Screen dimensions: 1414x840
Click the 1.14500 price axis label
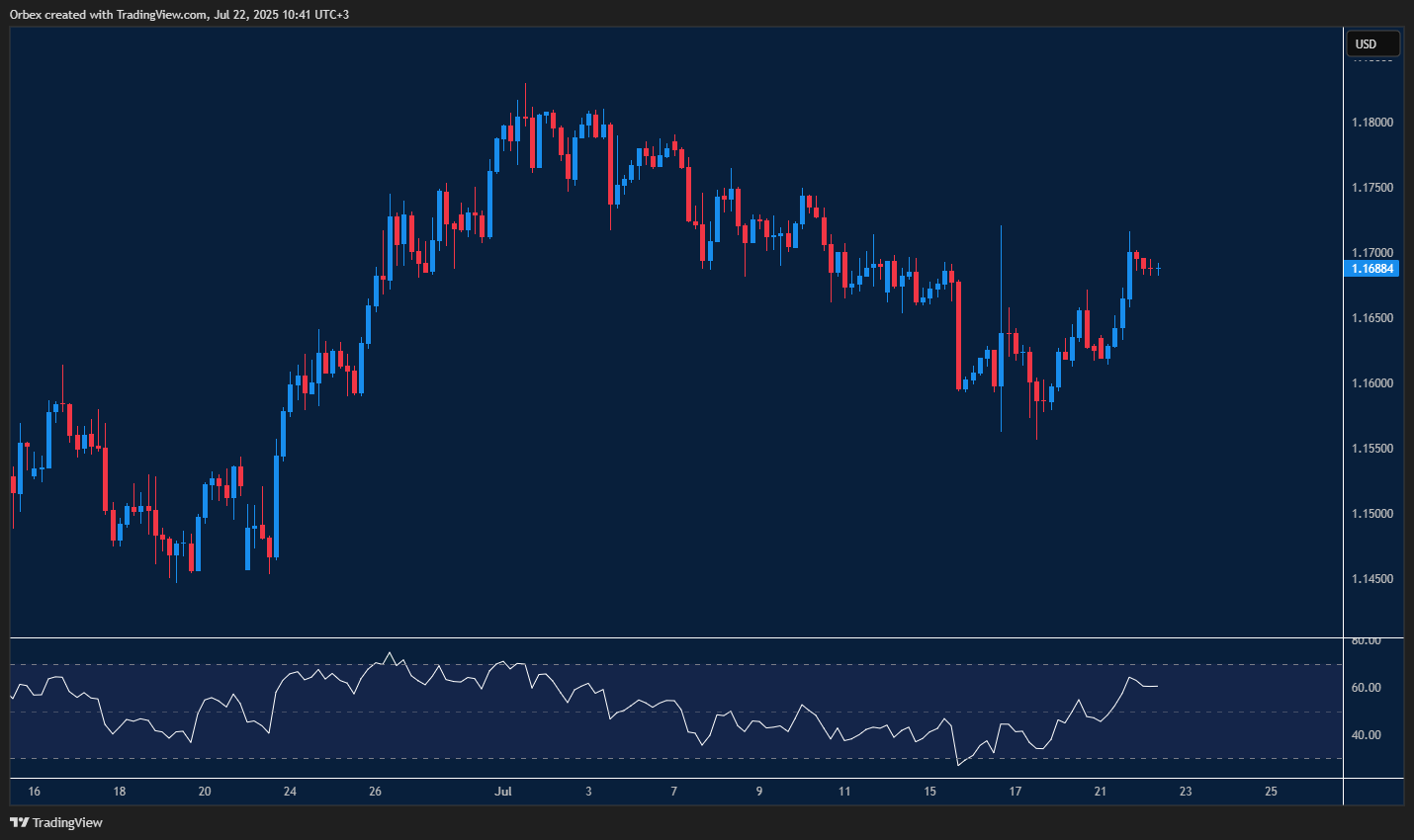coord(1372,579)
